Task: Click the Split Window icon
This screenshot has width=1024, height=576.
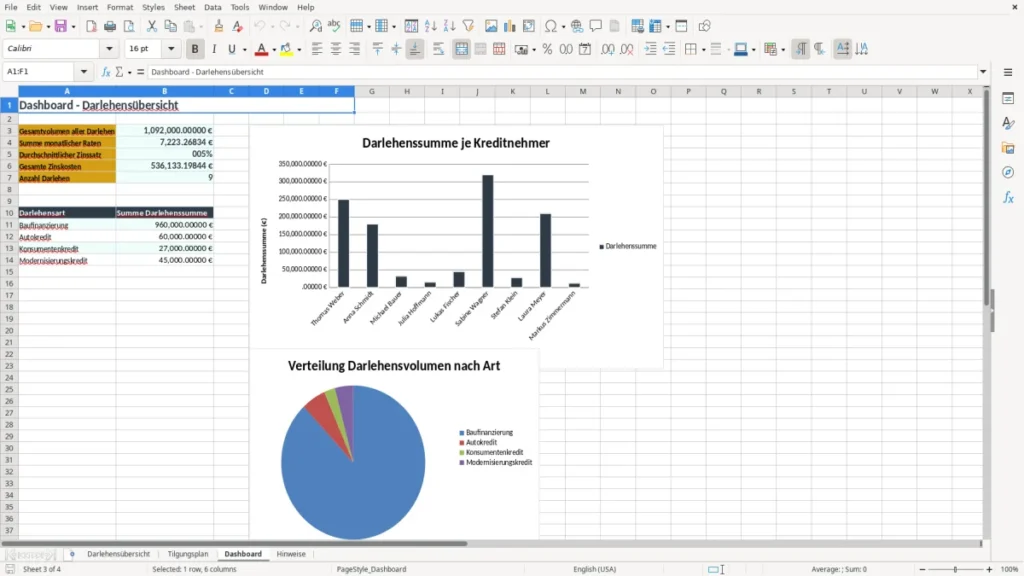Action: point(681,26)
